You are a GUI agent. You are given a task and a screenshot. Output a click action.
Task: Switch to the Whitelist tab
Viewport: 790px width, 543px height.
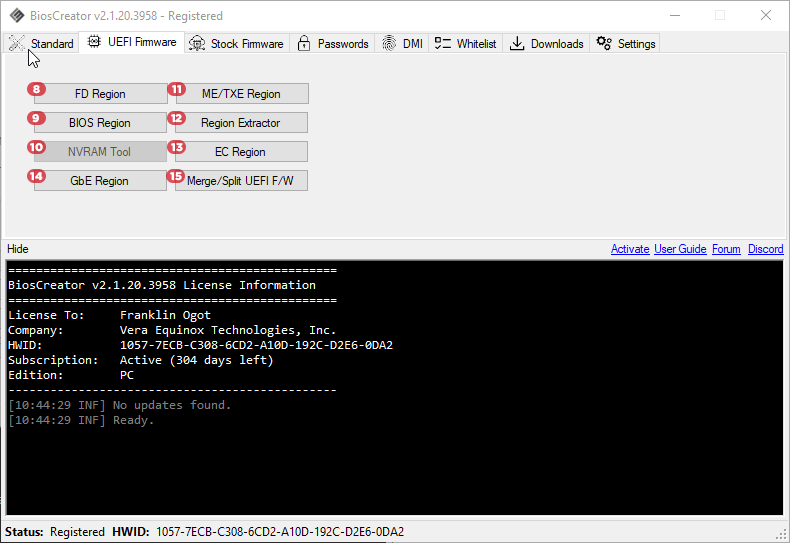[x=465, y=44]
